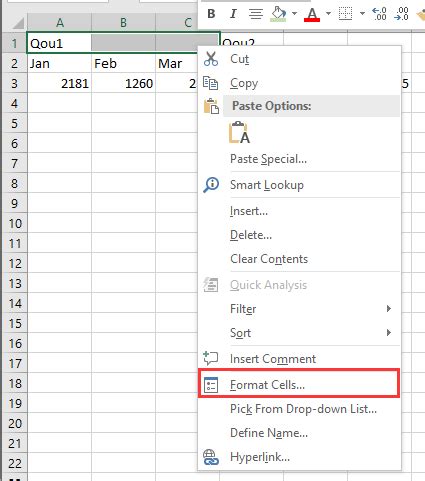Click the center align icon
The height and width of the screenshot is (481, 425).
(256, 14)
